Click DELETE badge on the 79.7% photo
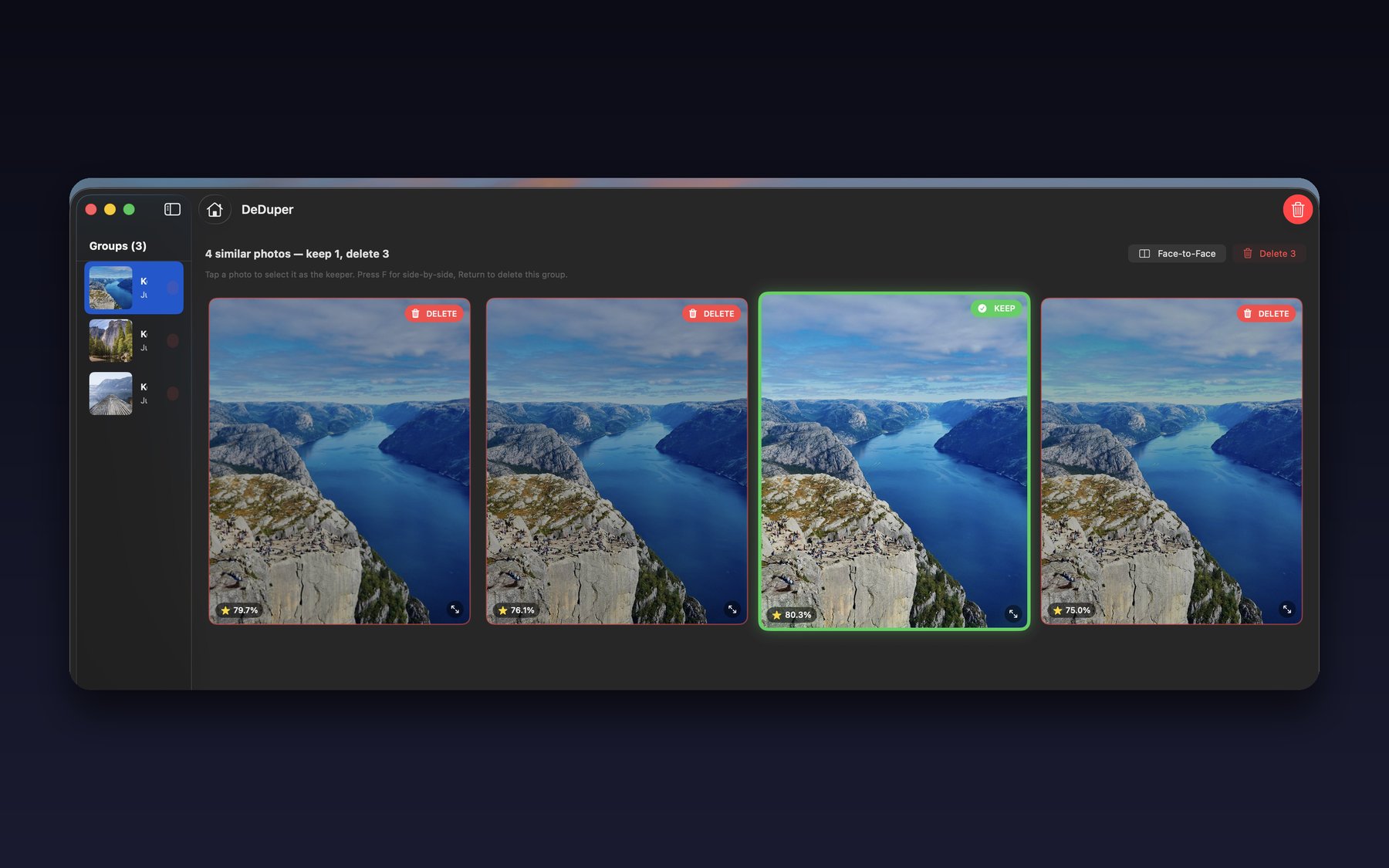The image size is (1389, 868). point(434,313)
